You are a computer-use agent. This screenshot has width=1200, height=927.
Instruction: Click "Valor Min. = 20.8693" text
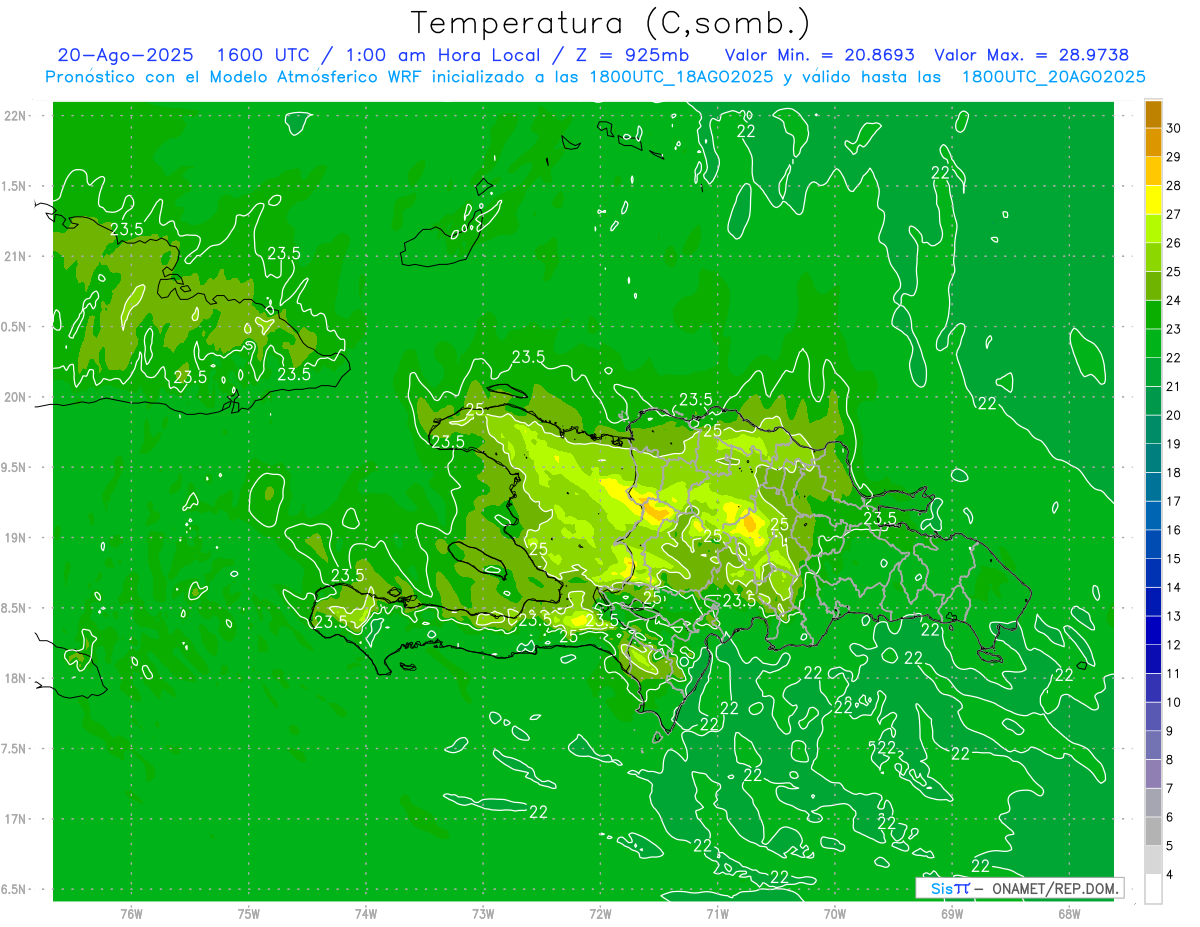pyautogui.click(x=819, y=55)
